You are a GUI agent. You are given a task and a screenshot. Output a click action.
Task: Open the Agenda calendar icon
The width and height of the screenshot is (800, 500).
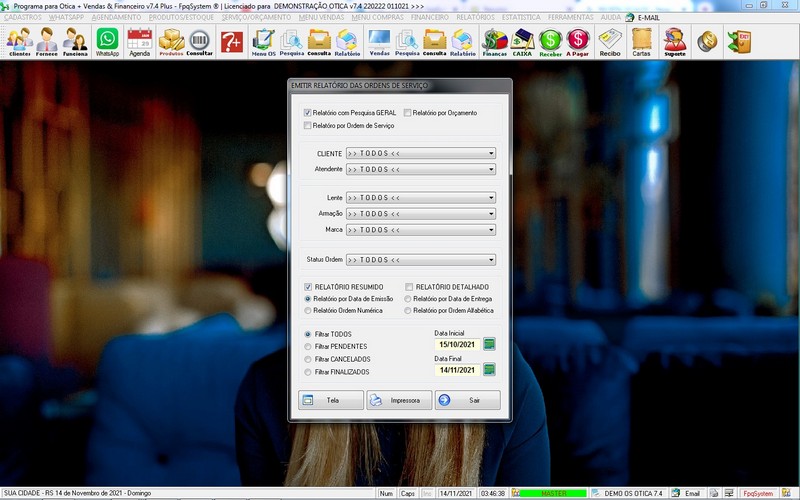[x=139, y=42]
